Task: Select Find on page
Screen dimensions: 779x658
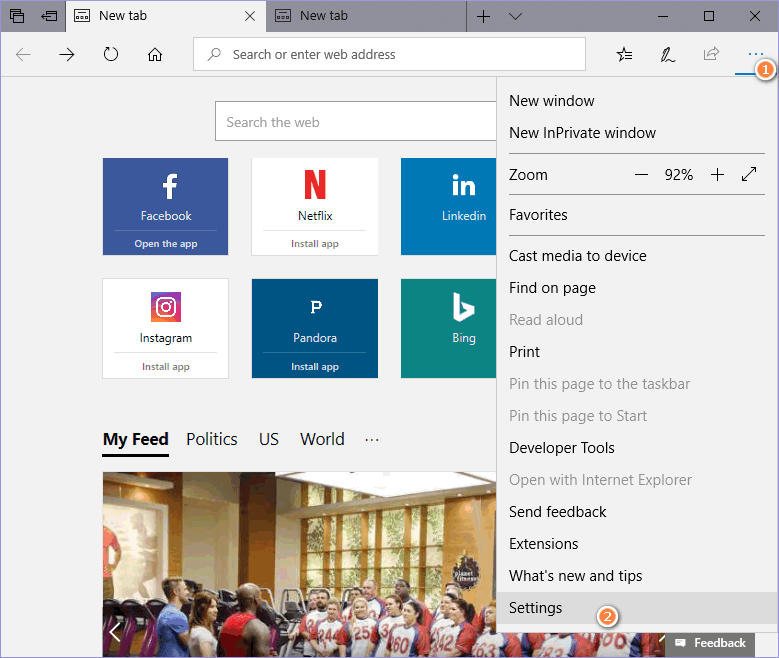Action: coord(637,288)
